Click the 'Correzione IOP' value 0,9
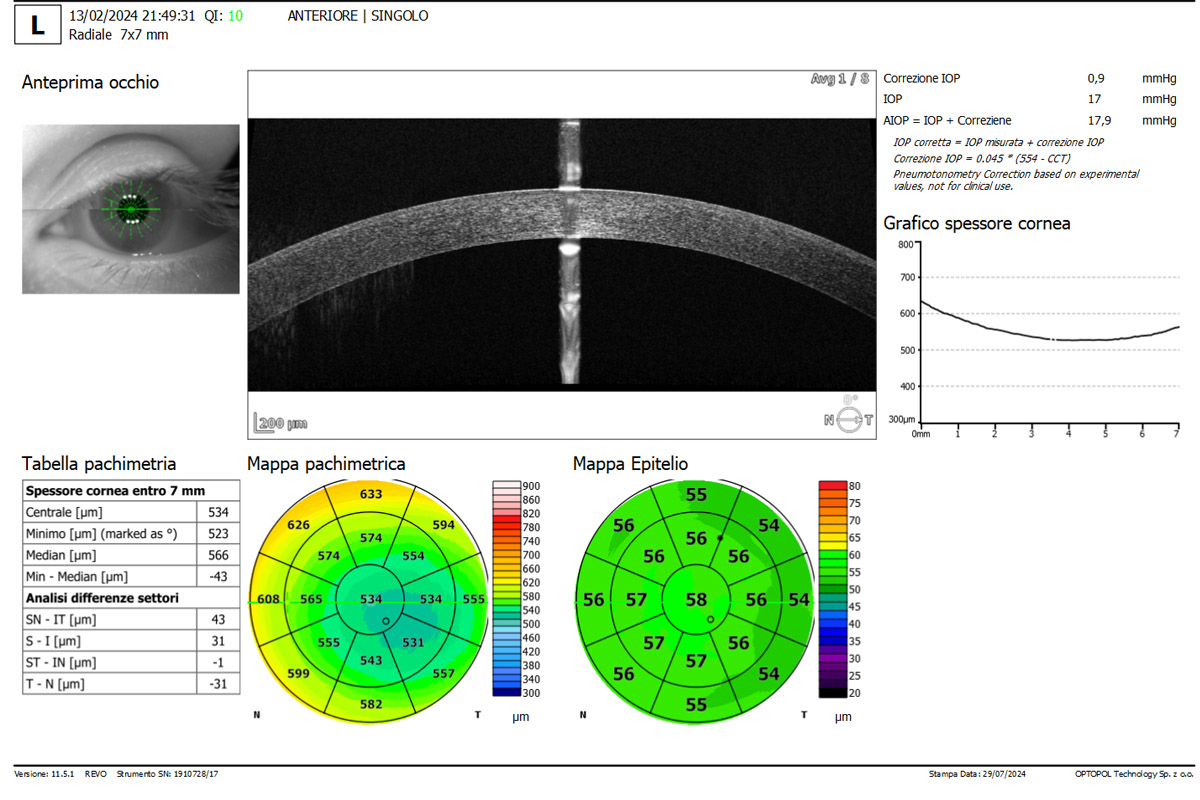 [x=1097, y=78]
